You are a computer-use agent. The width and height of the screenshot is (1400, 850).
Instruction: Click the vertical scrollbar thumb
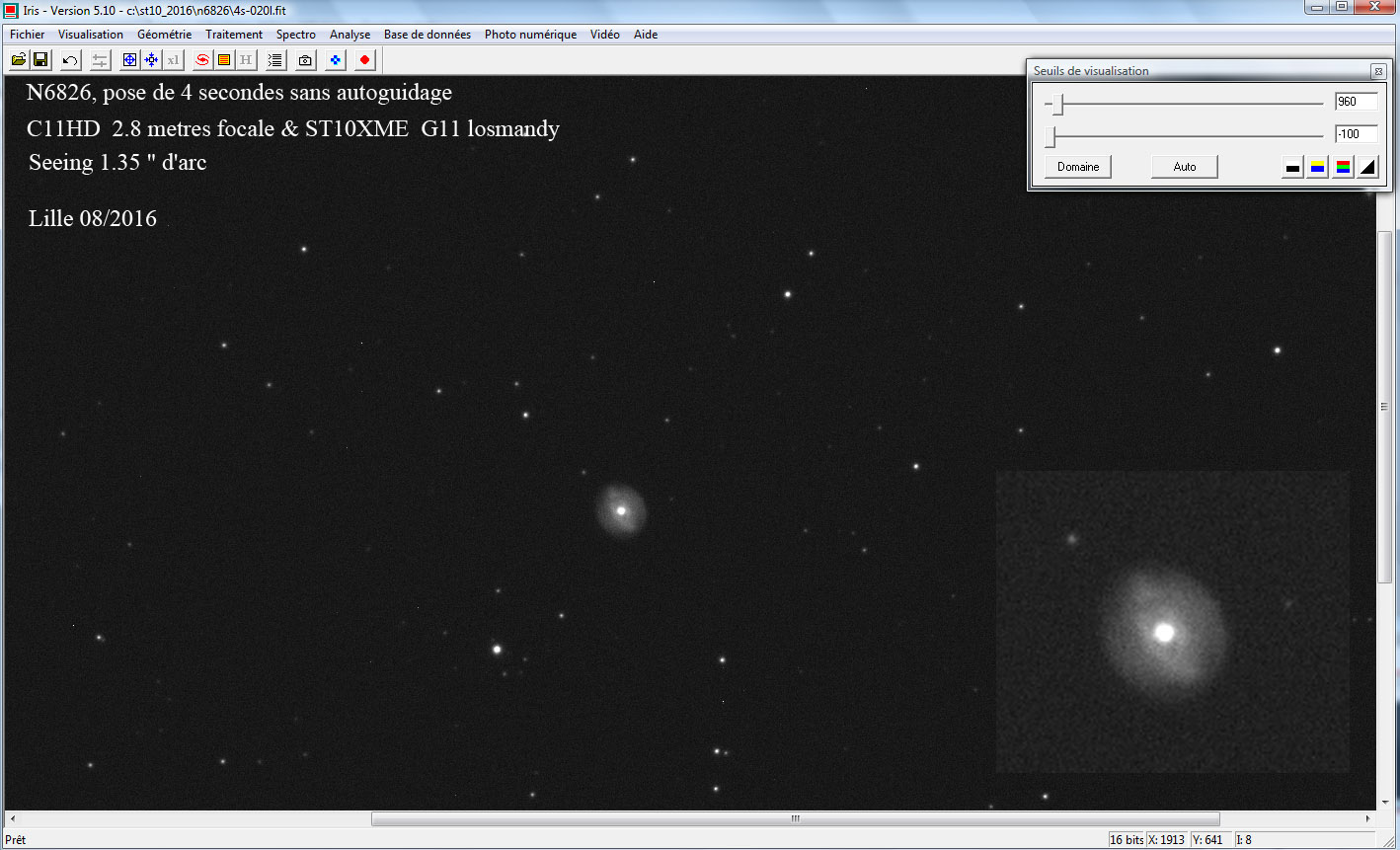pos(1384,407)
